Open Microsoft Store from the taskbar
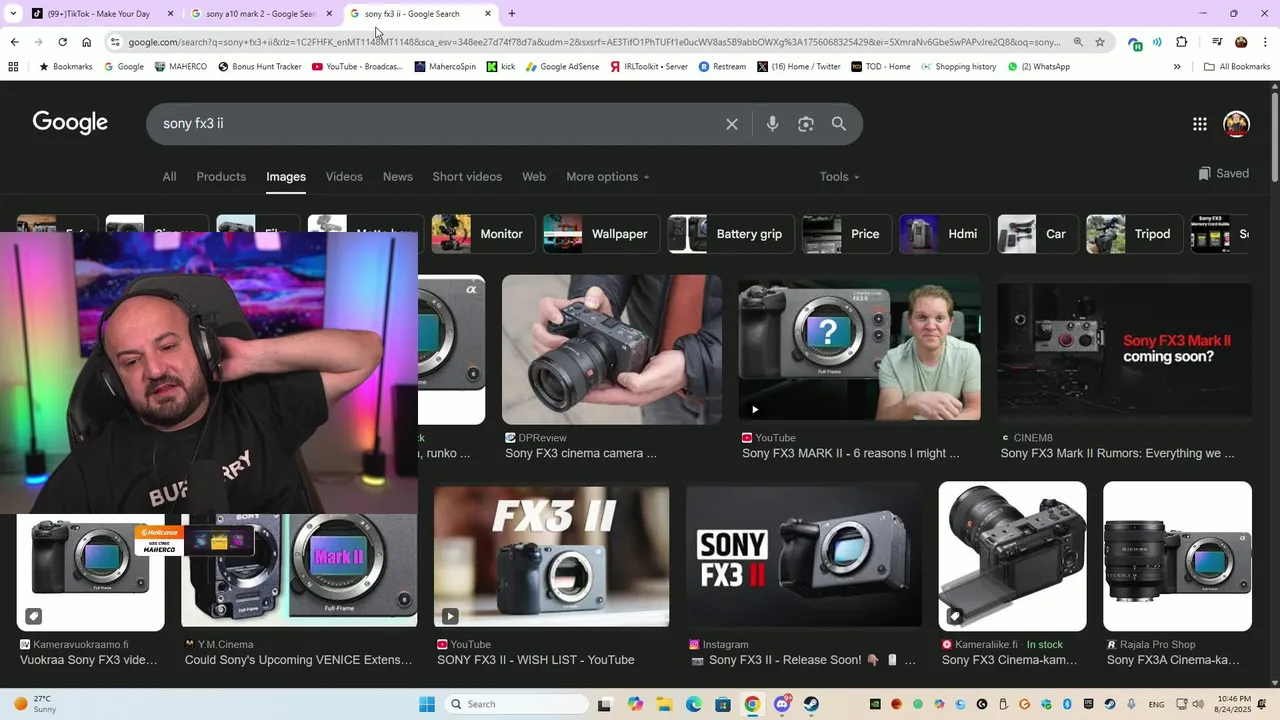The height and width of the screenshot is (720, 1280). coord(723,704)
